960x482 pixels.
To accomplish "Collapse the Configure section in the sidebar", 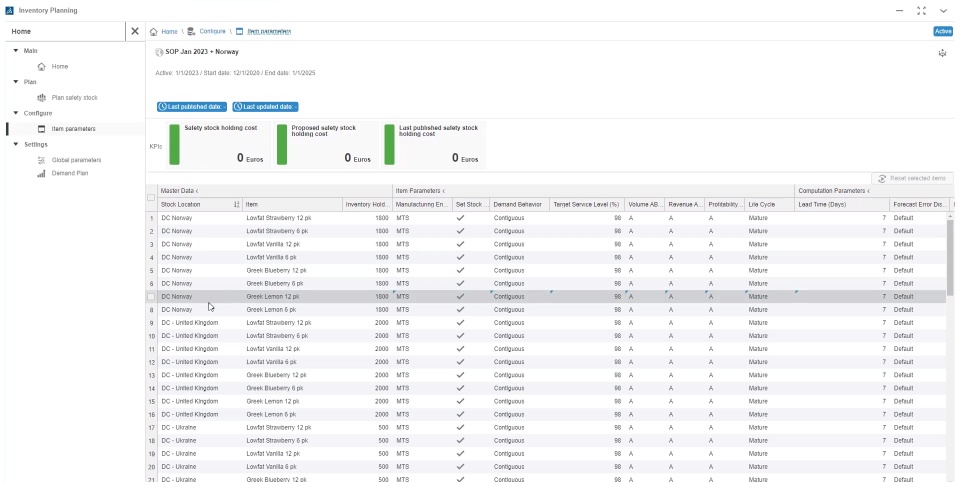I will coord(16,113).
